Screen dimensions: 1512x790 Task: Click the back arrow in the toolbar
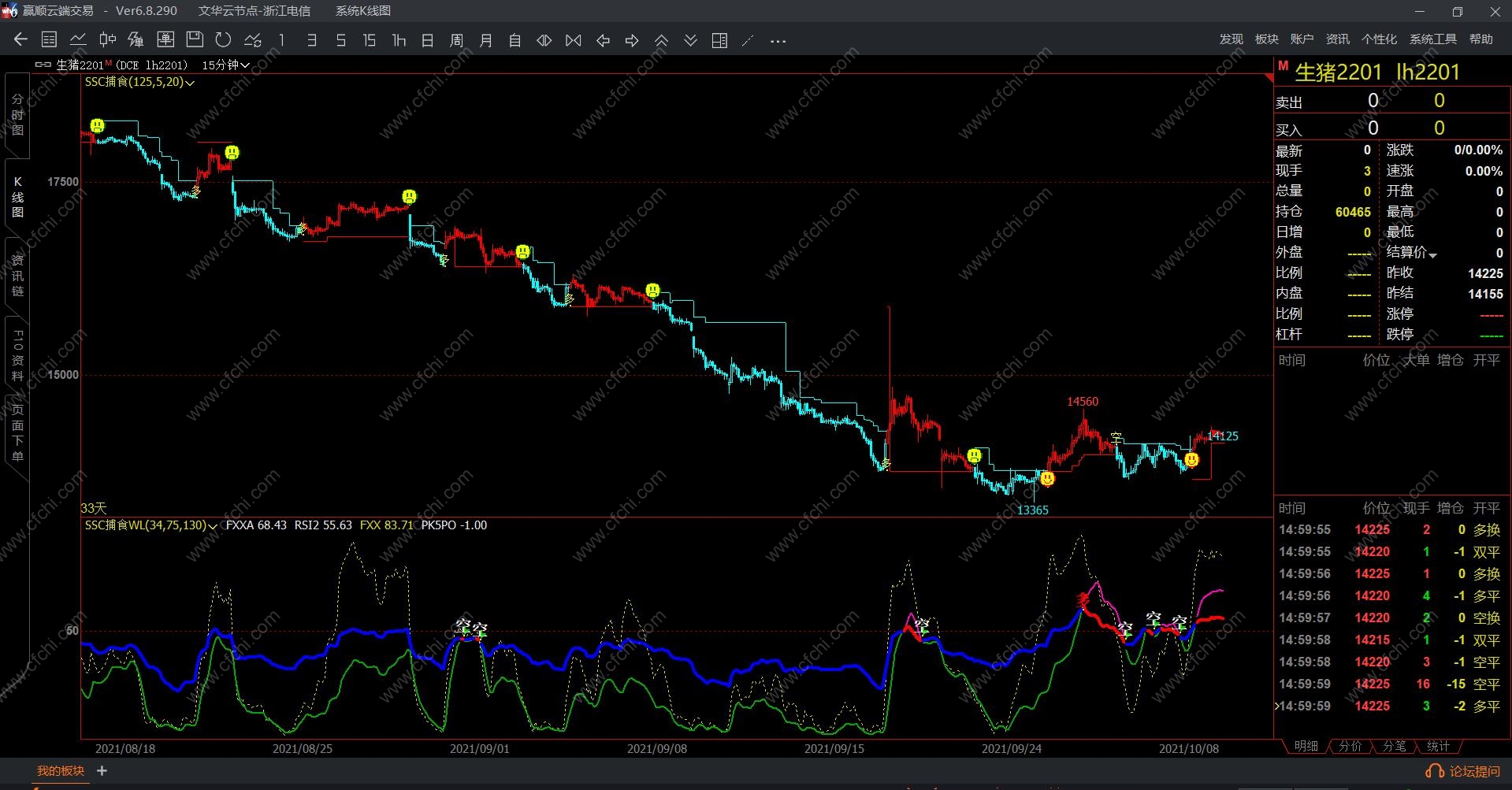20,40
